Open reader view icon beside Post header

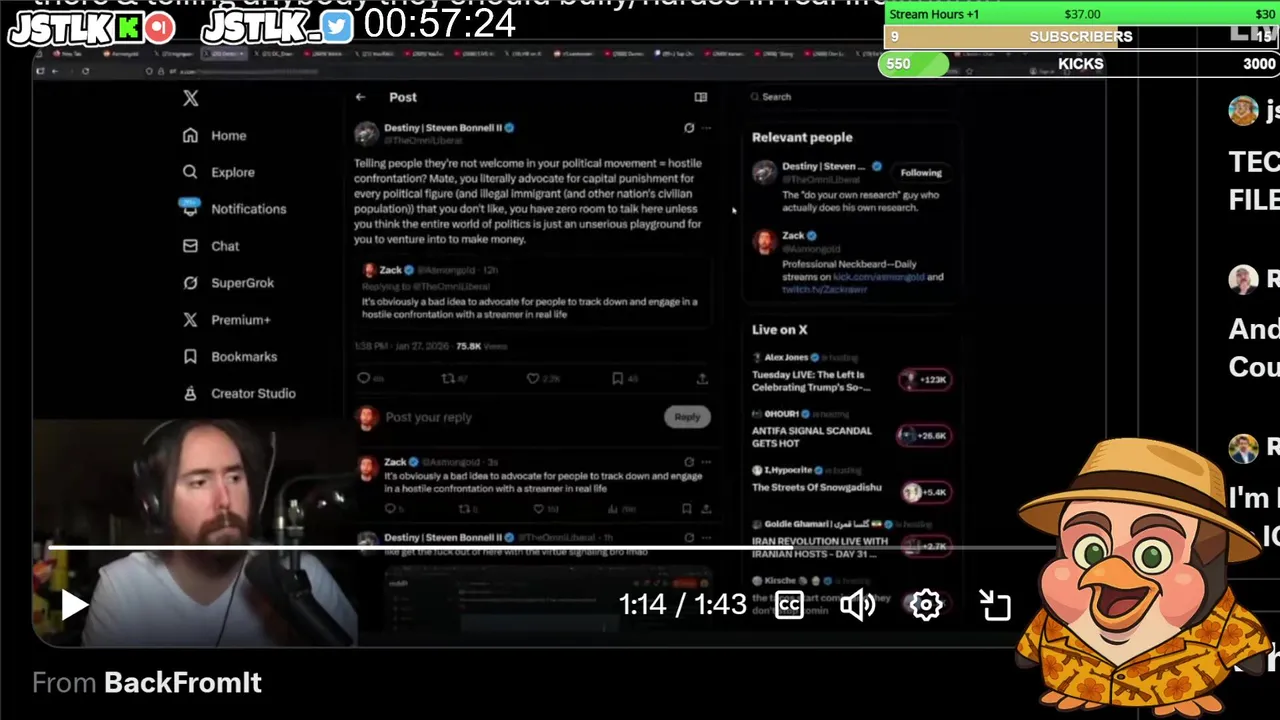[x=701, y=97]
